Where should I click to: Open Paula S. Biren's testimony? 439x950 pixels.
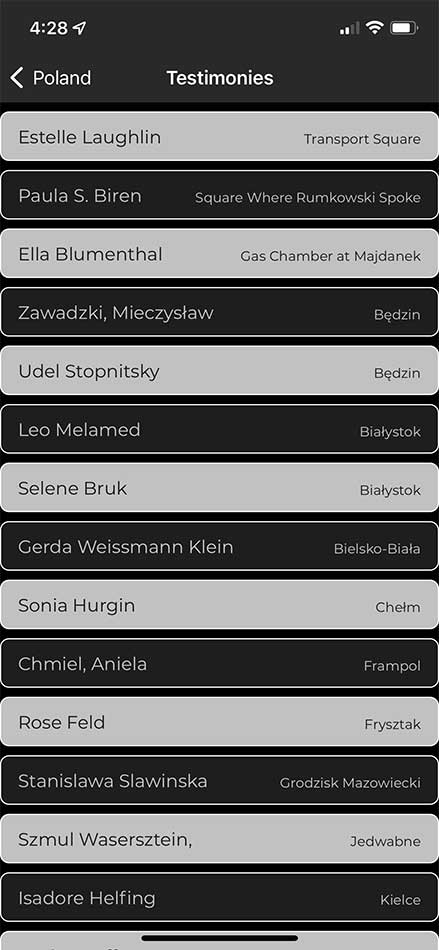tap(219, 195)
